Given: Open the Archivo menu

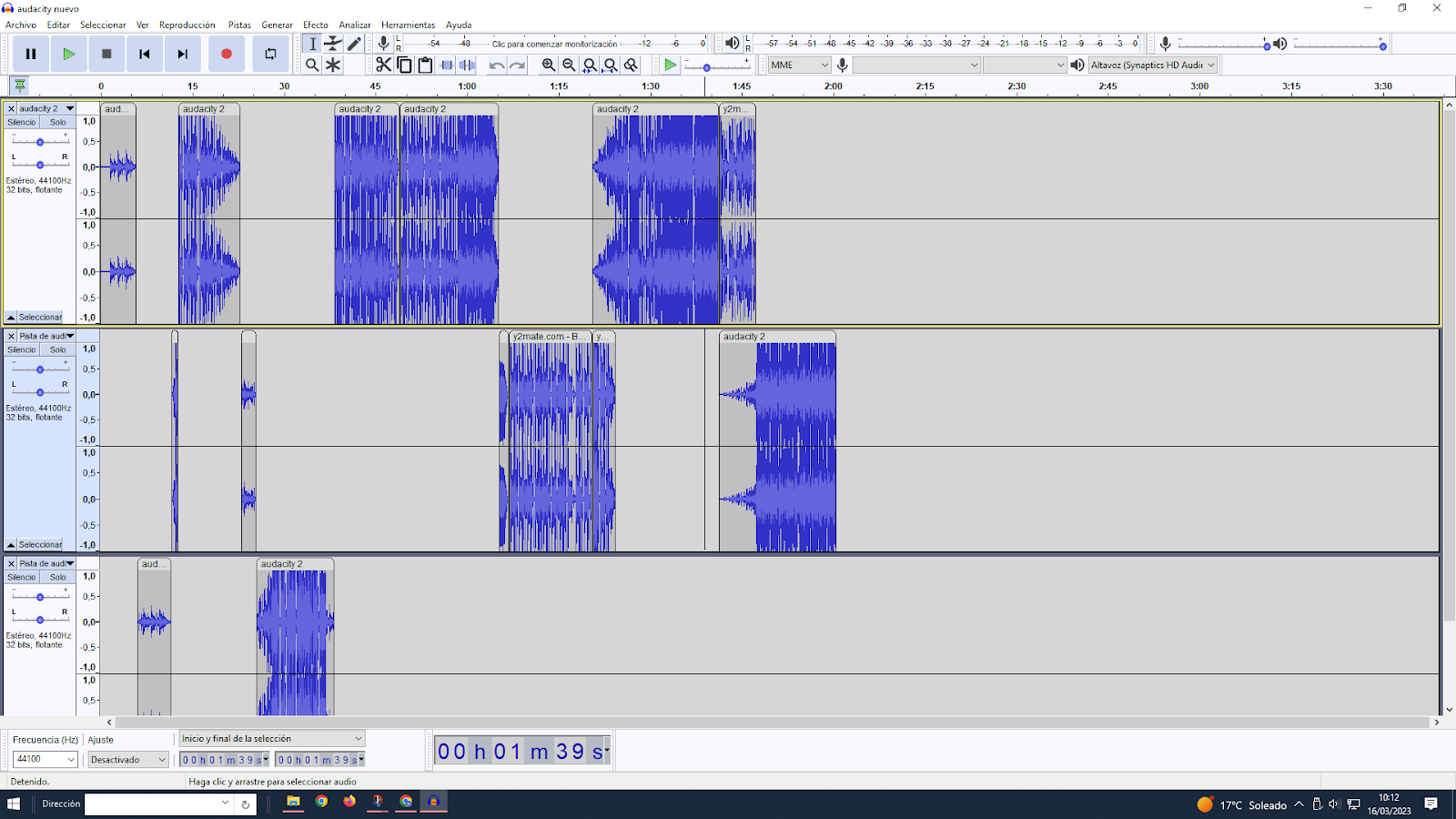Looking at the screenshot, I should click(21, 25).
